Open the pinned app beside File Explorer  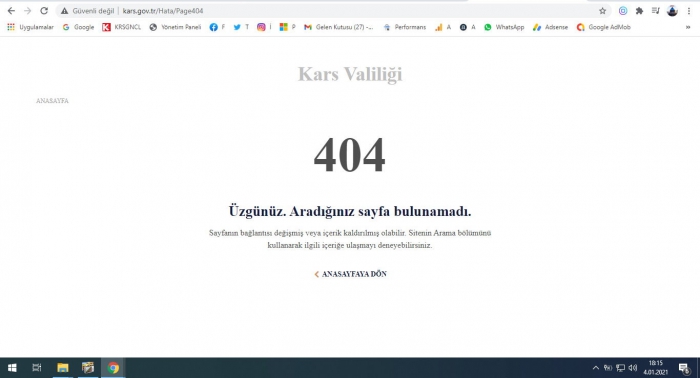pos(88,368)
